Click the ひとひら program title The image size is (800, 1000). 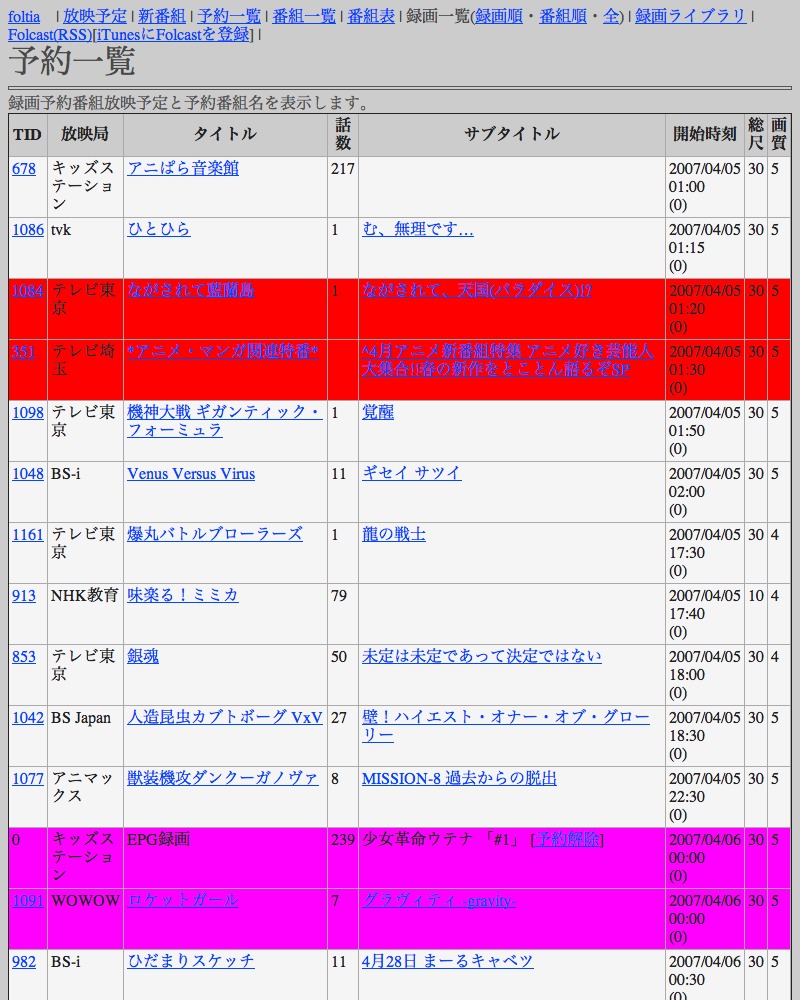coord(158,230)
